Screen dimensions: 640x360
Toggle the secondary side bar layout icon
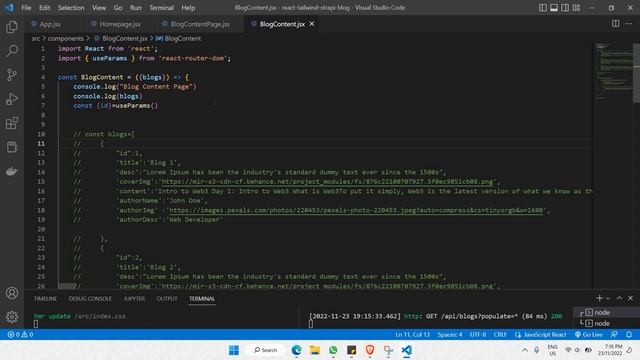565,8
